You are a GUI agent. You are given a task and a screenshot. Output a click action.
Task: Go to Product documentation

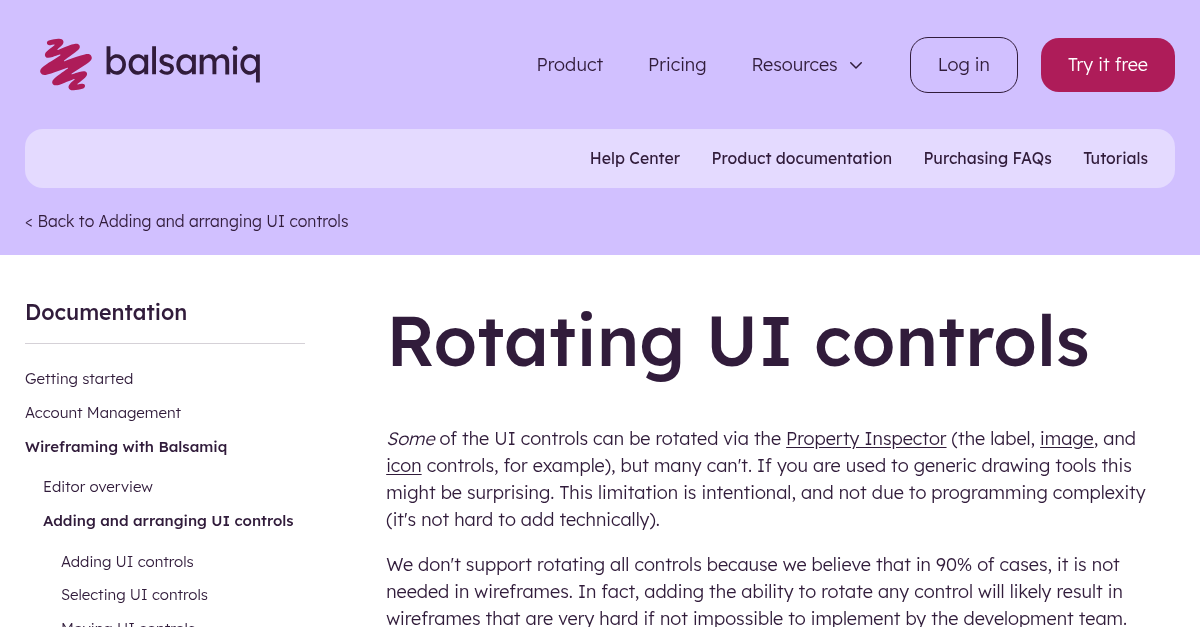click(801, 158)
